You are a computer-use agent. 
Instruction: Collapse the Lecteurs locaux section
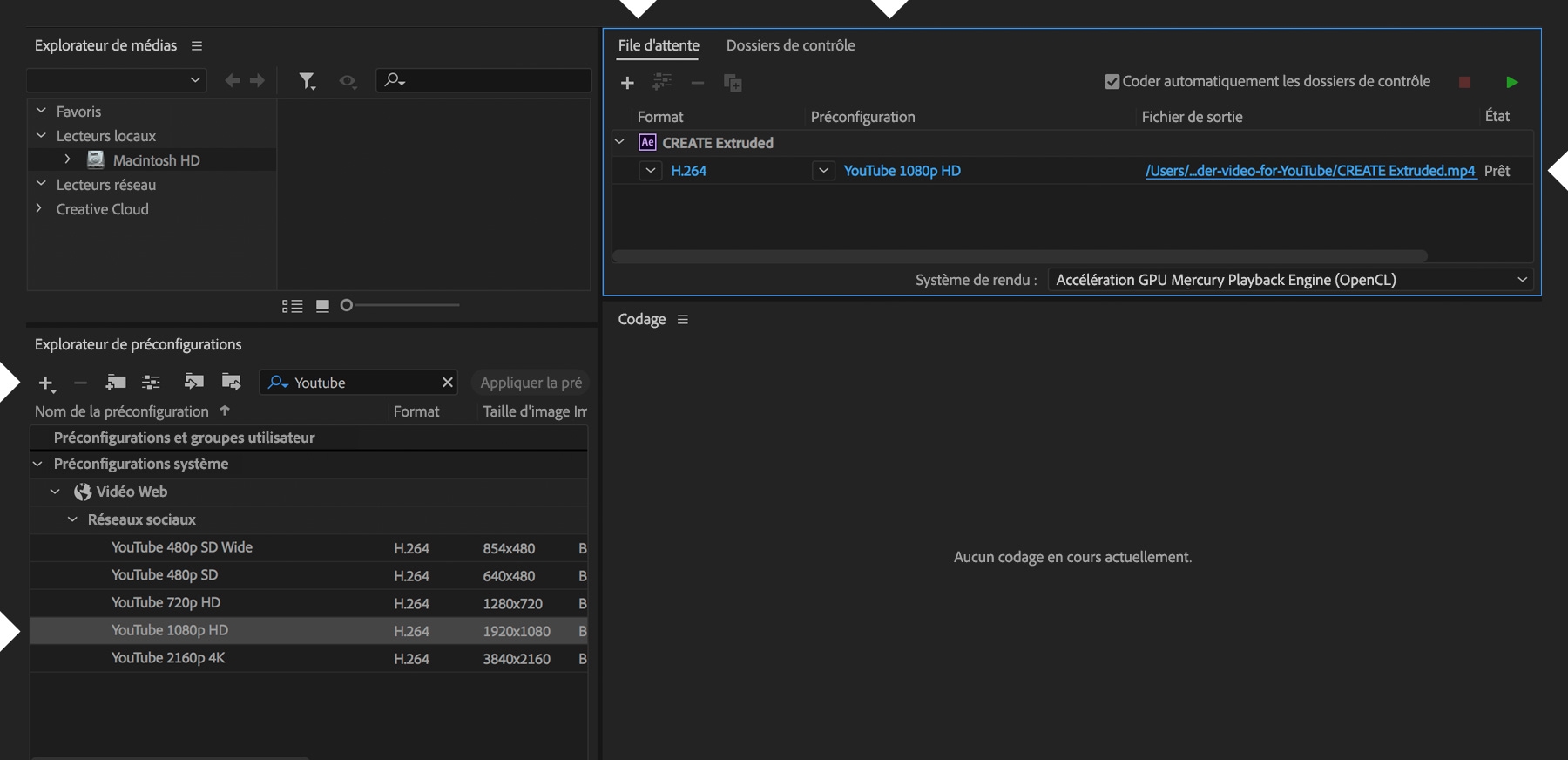click(40, 135)
